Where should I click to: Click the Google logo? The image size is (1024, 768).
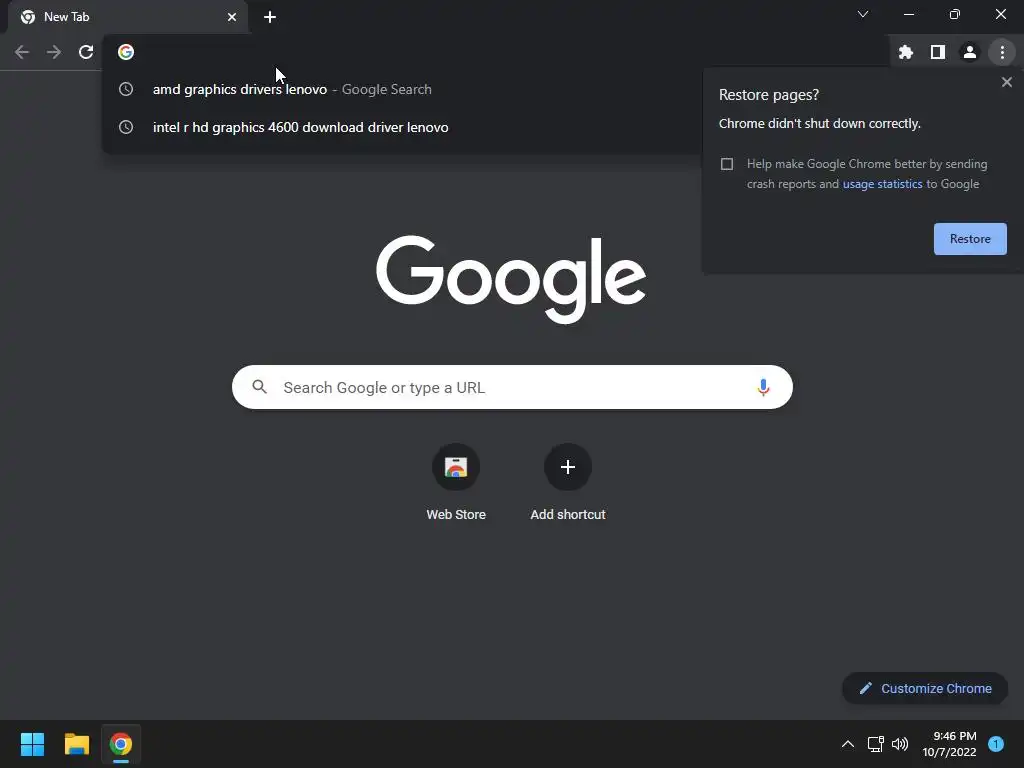click(x=511, y=279)
